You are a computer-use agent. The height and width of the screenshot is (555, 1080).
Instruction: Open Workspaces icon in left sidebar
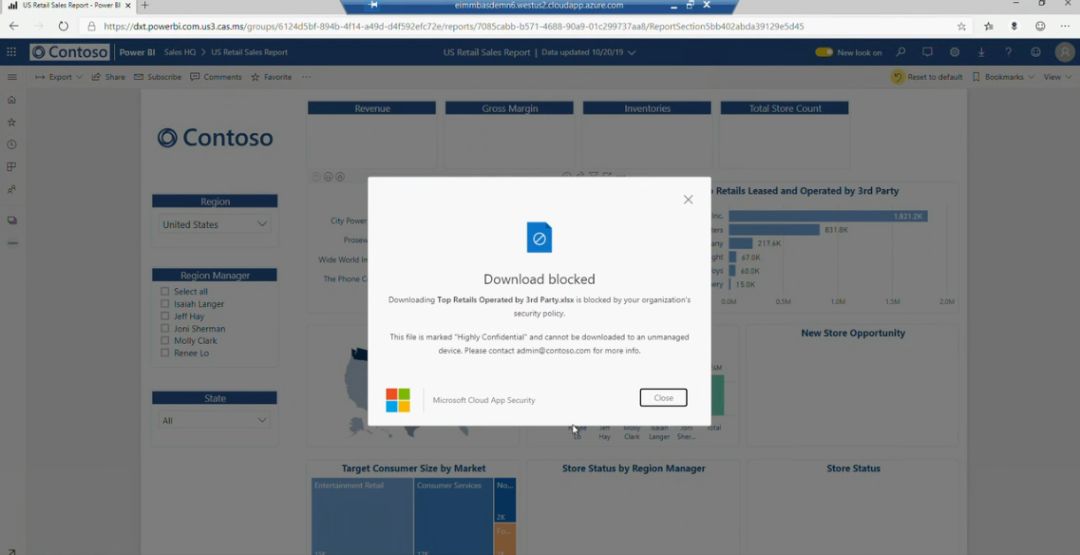point(12,220)
